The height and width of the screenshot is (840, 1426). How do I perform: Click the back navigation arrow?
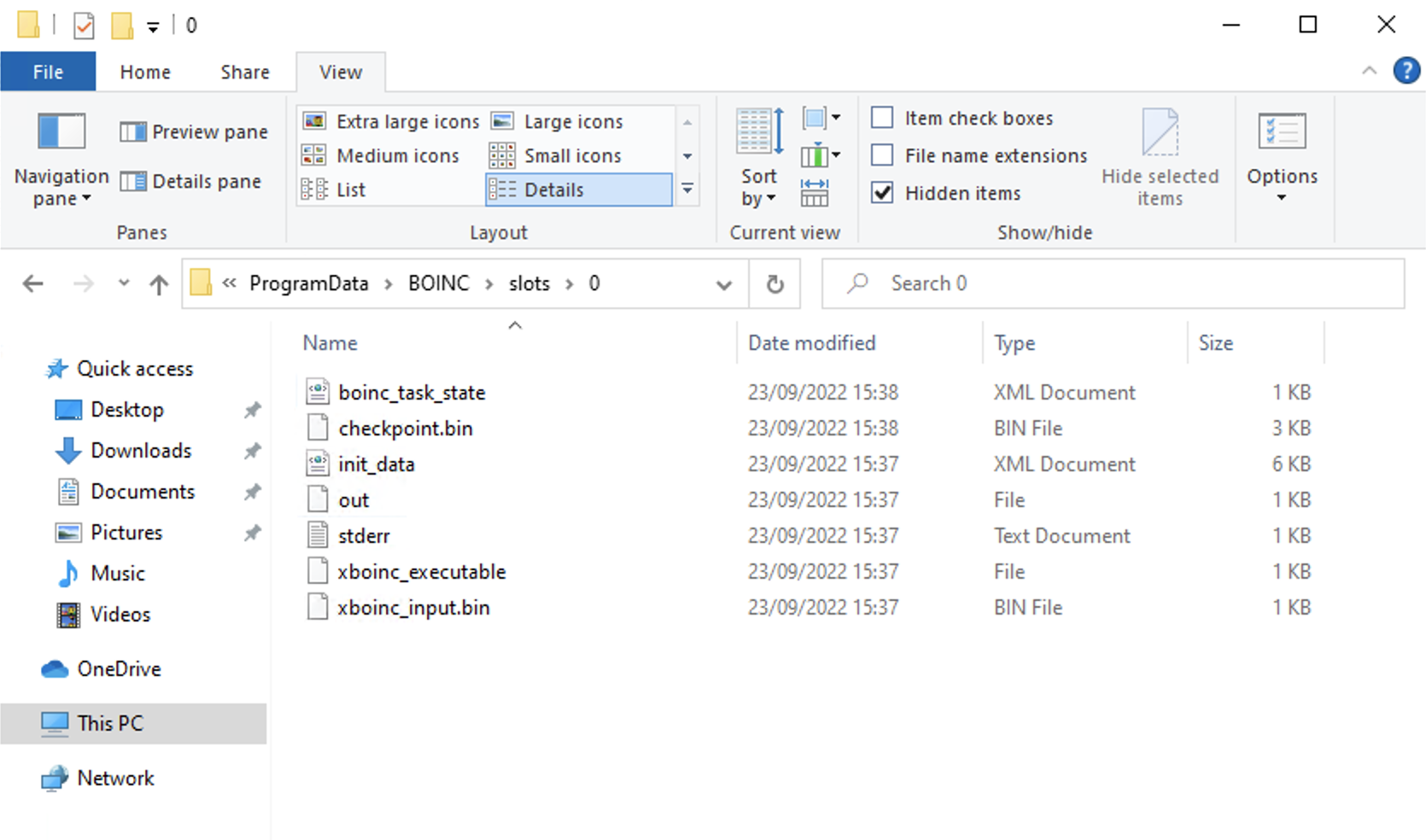(33, 284)
